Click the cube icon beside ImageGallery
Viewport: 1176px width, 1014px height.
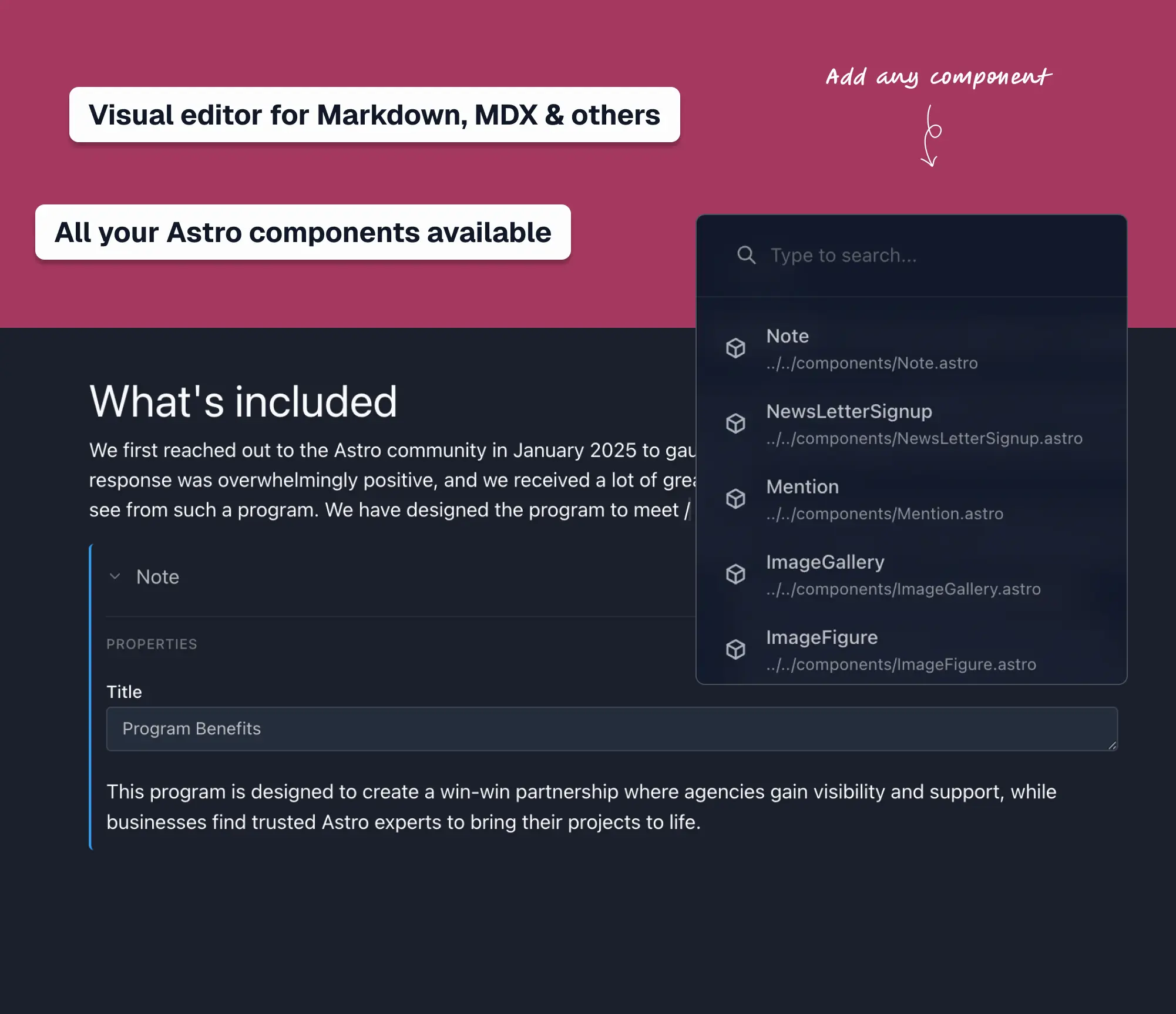[736, 574]
